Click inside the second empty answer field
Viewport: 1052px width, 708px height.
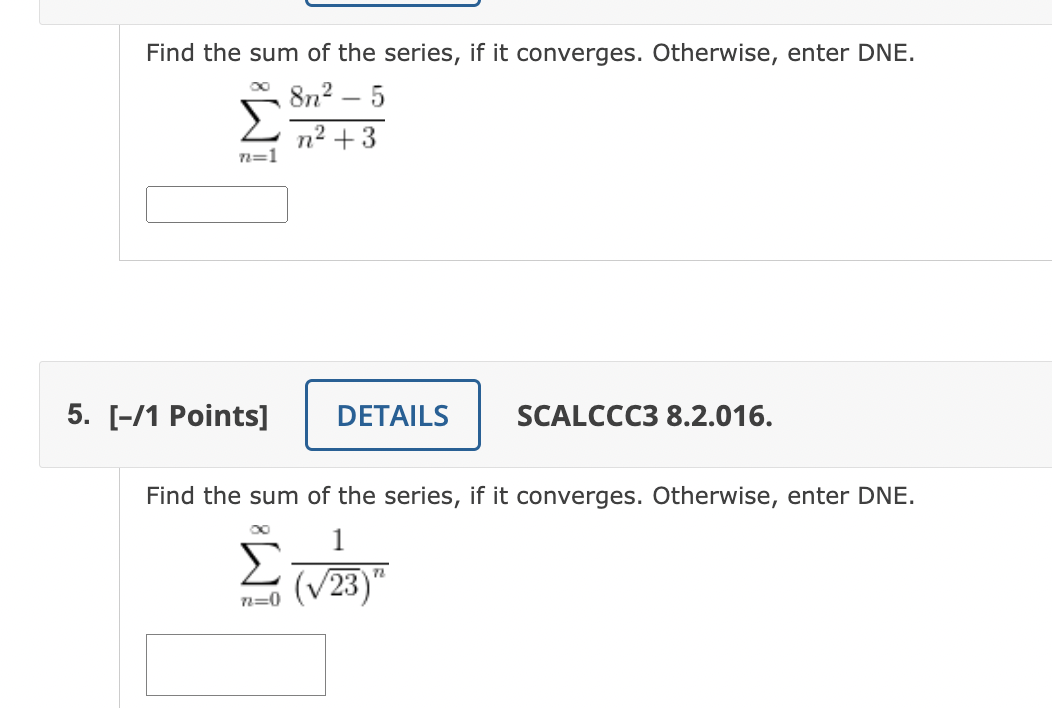click(x=235, y=664)
